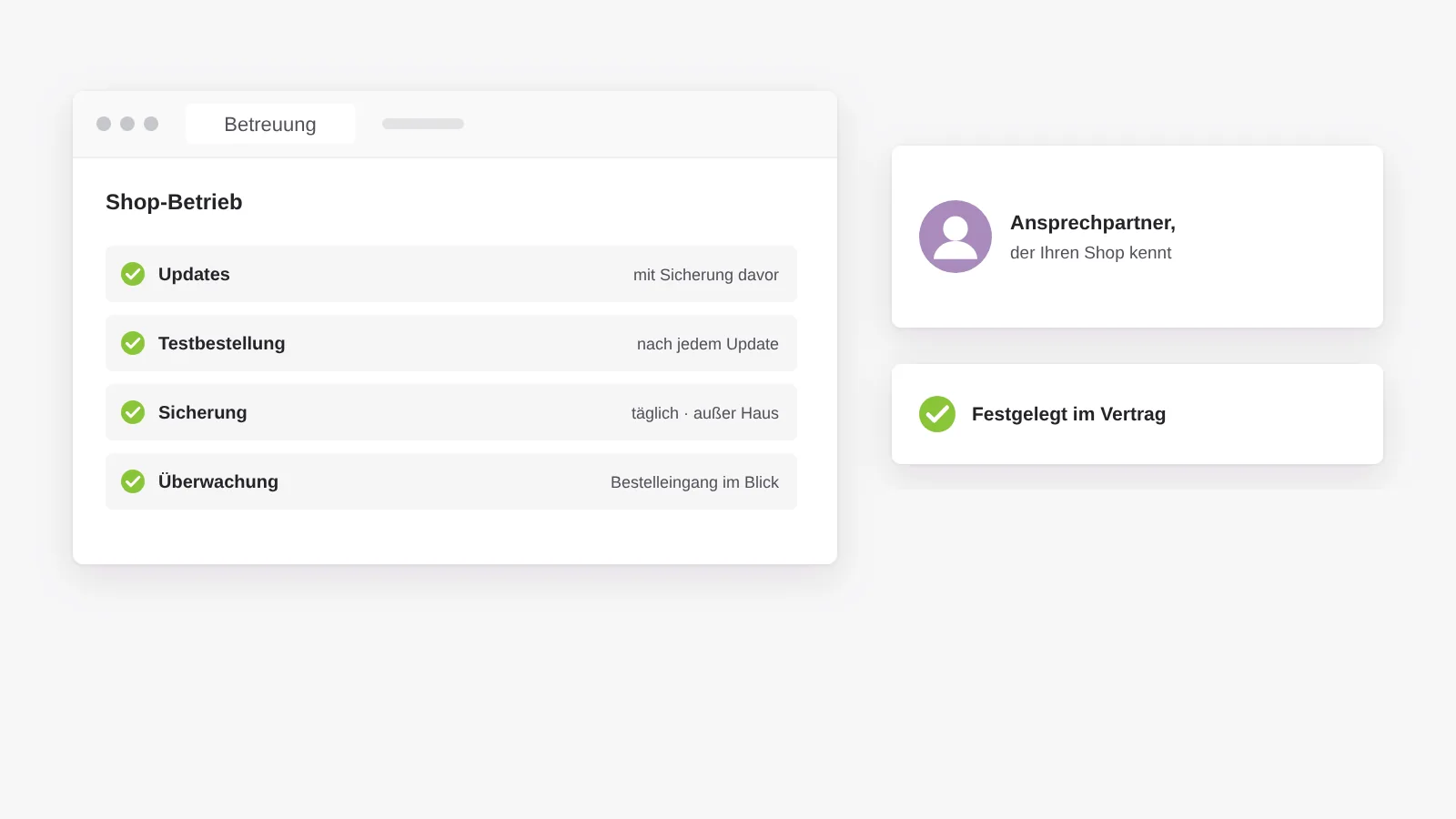Click the purple contact avatar icon
Screen dimensions: 1456x819
tap(955, 237)
